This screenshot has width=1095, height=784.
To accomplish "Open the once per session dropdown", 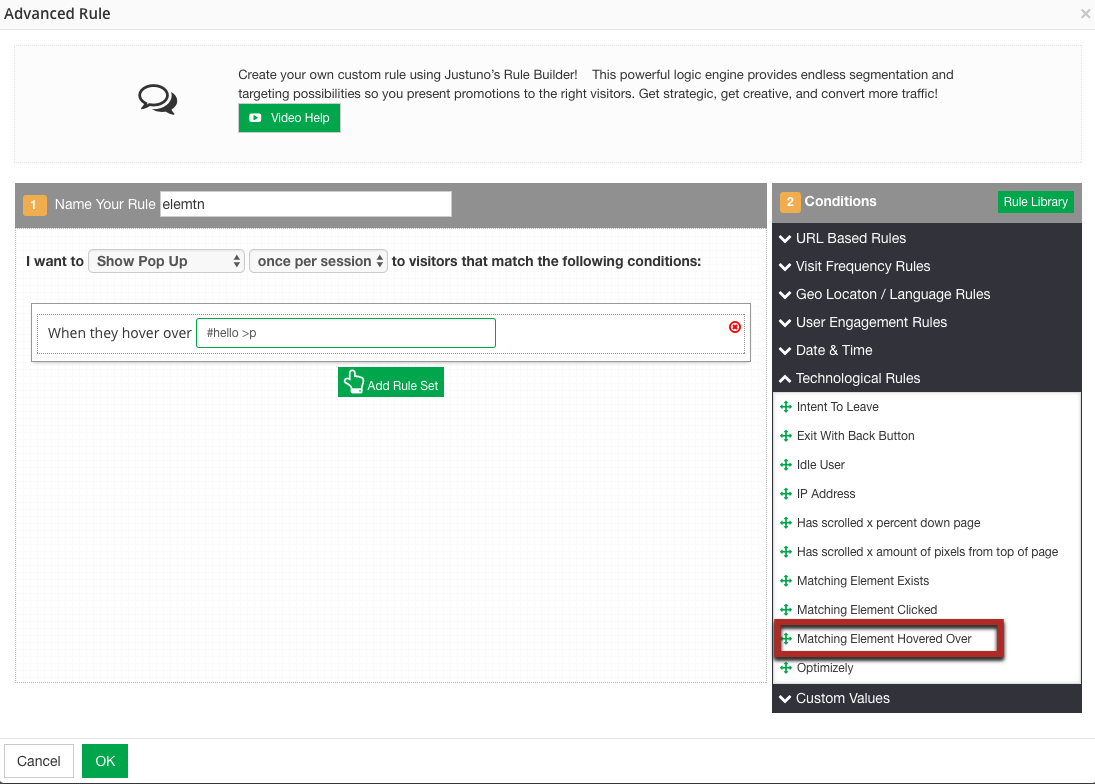I will tap(319, 261).
